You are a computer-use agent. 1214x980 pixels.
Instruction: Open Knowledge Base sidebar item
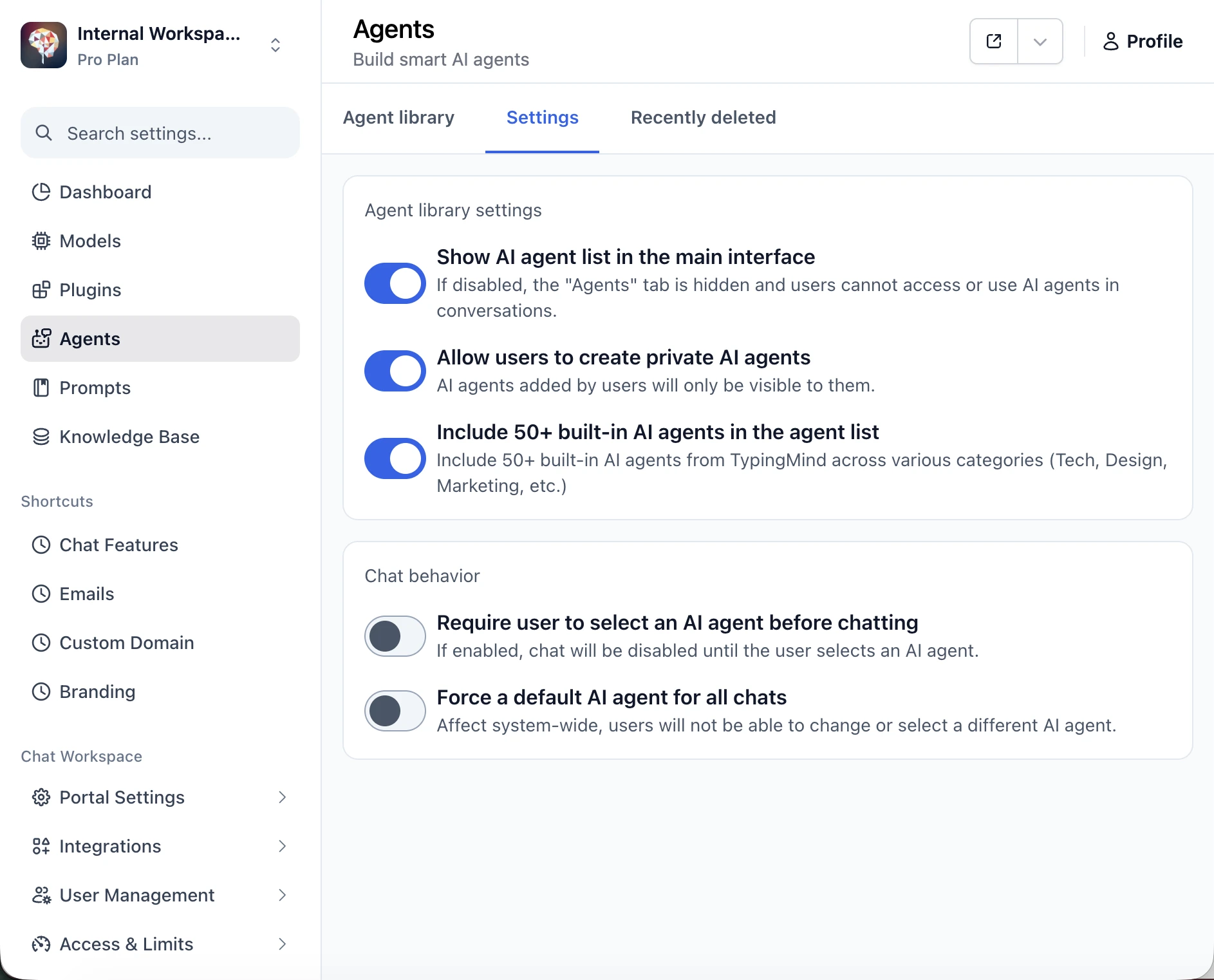(x=160, y=437)
